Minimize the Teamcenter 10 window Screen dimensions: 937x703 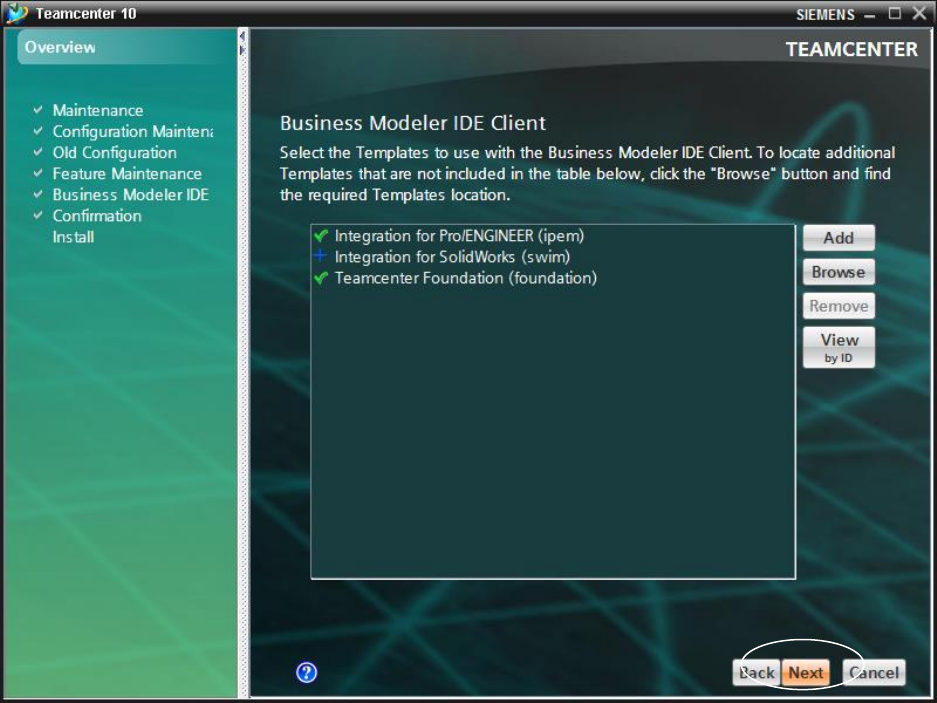[x=869, y=15]
